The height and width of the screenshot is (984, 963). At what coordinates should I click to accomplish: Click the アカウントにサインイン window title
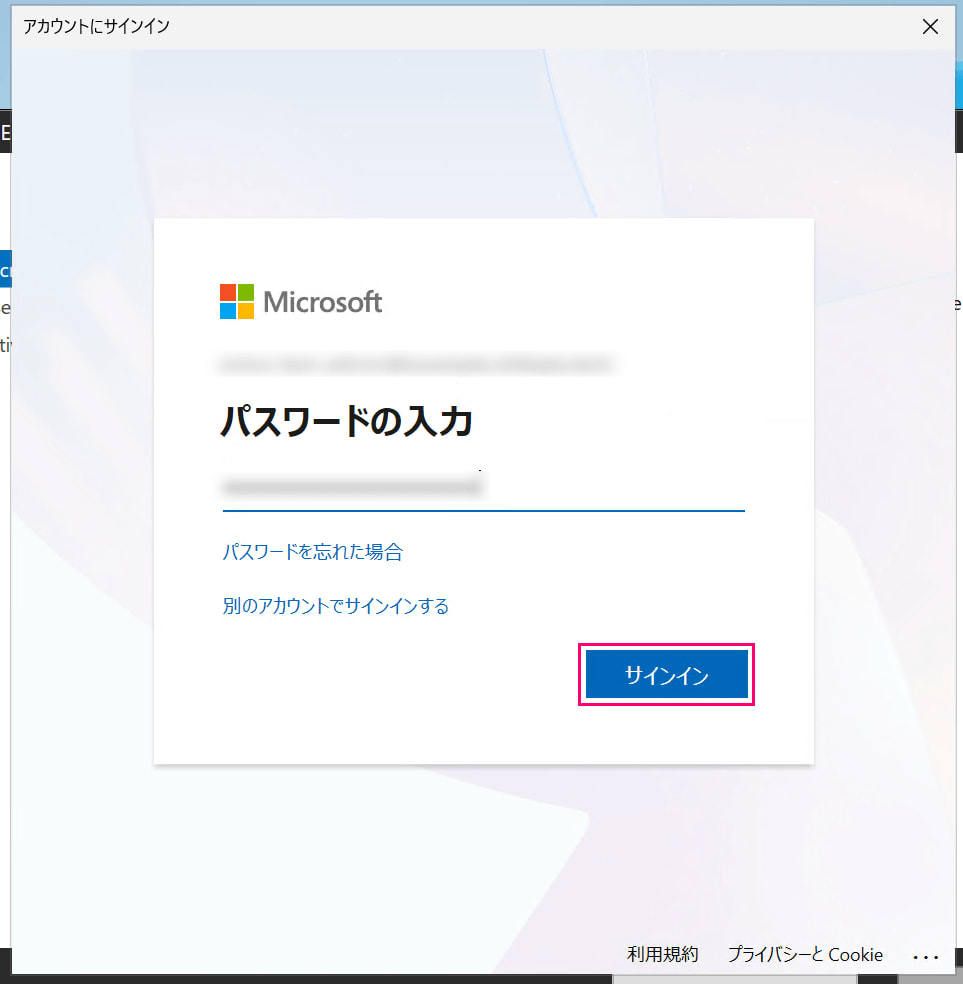click(96, 26)
